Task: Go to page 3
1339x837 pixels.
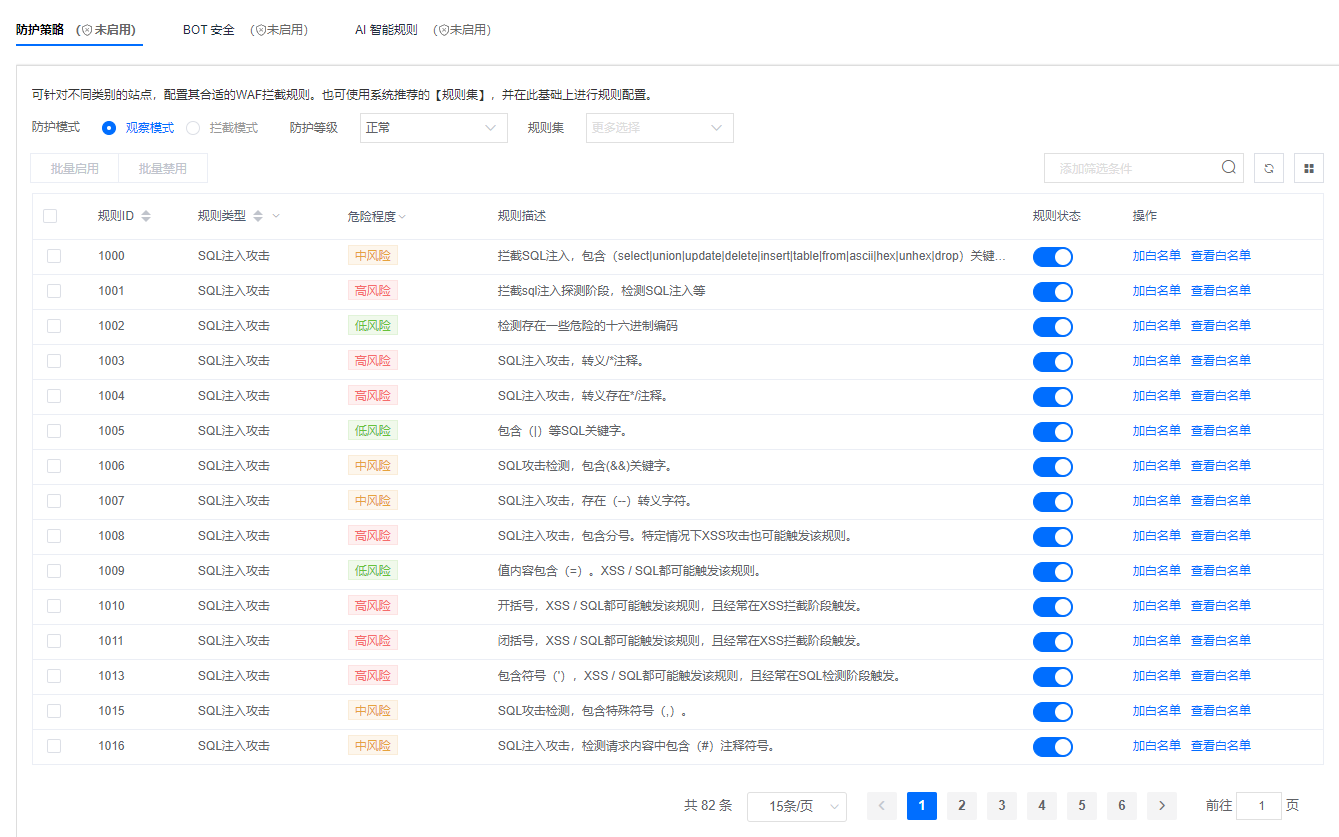Action: tap(1002, 806)
